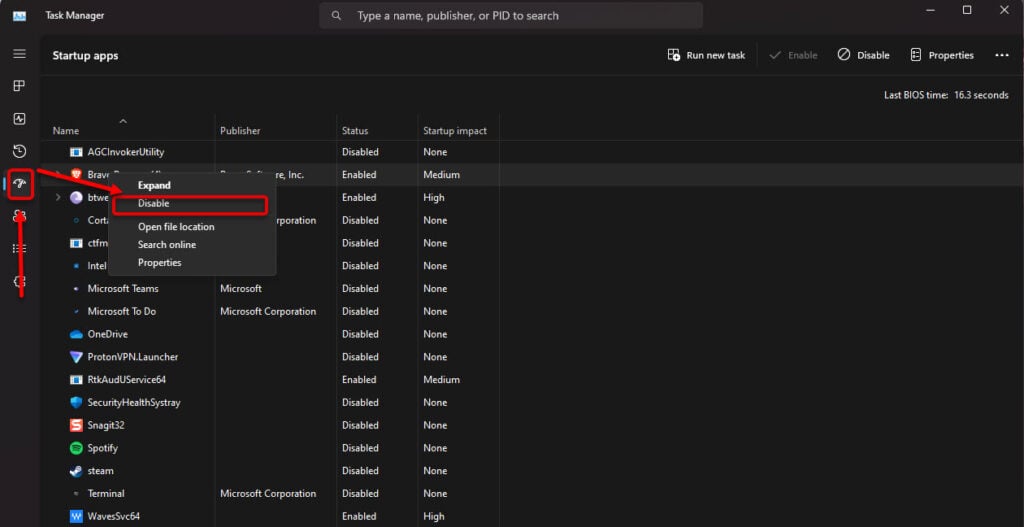This screenshot has width=1024, height=527.
Task: Choose Properties in context menu
Action: click(159, 263)
